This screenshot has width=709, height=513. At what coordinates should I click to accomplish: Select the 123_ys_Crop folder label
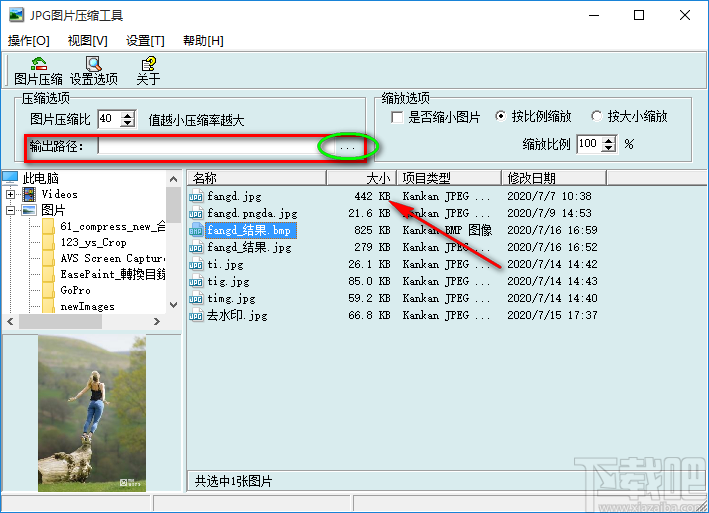94,243
